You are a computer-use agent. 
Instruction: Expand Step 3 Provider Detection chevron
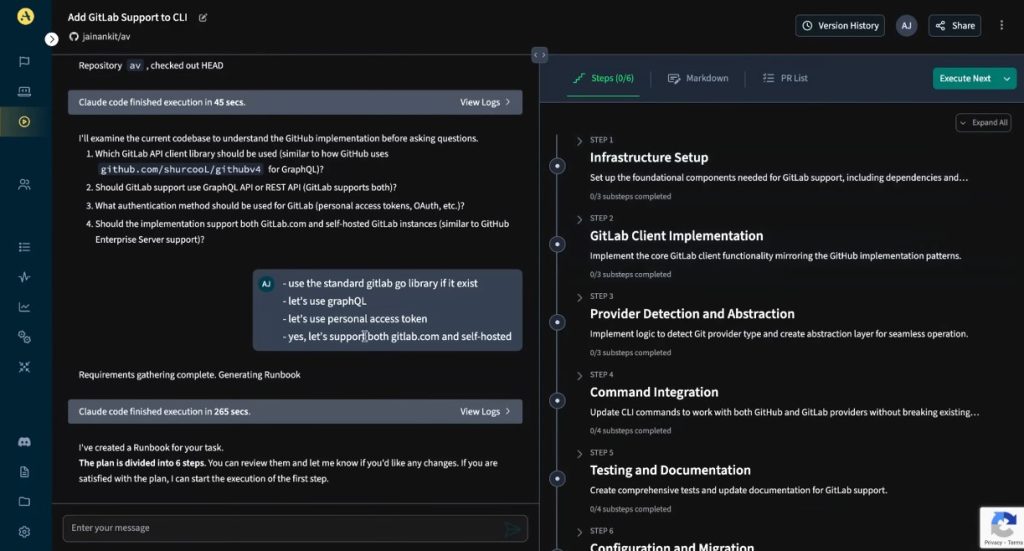[580, 296]
